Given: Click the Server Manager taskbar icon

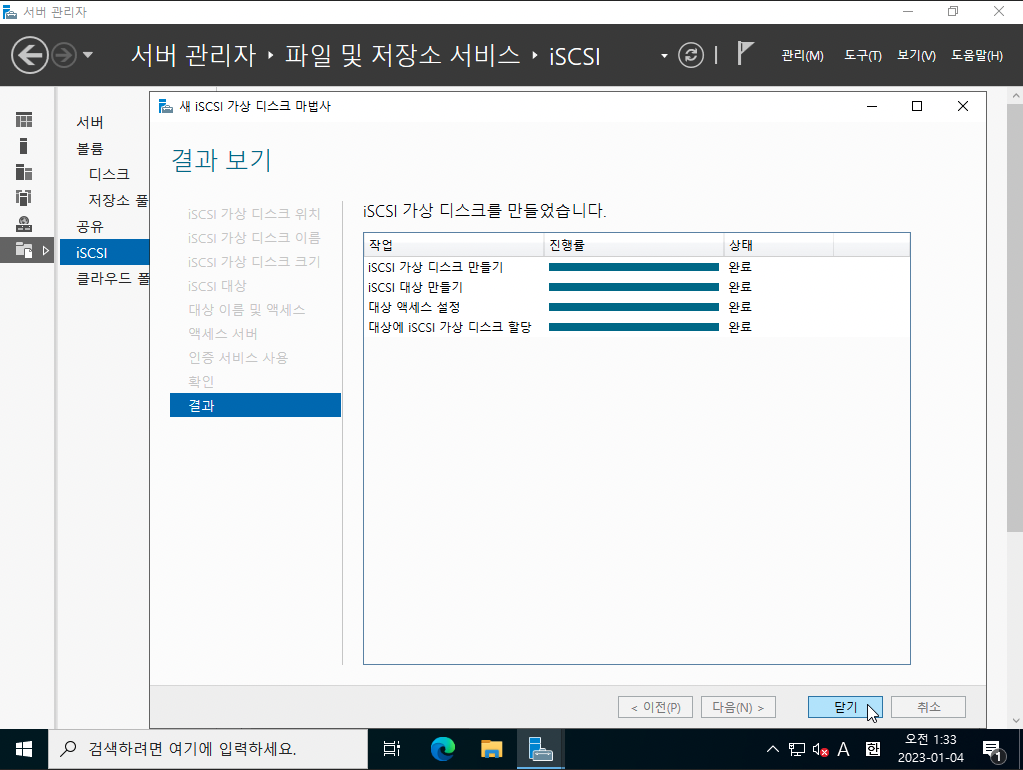Looking at the screenshot, I should [540, 749].
